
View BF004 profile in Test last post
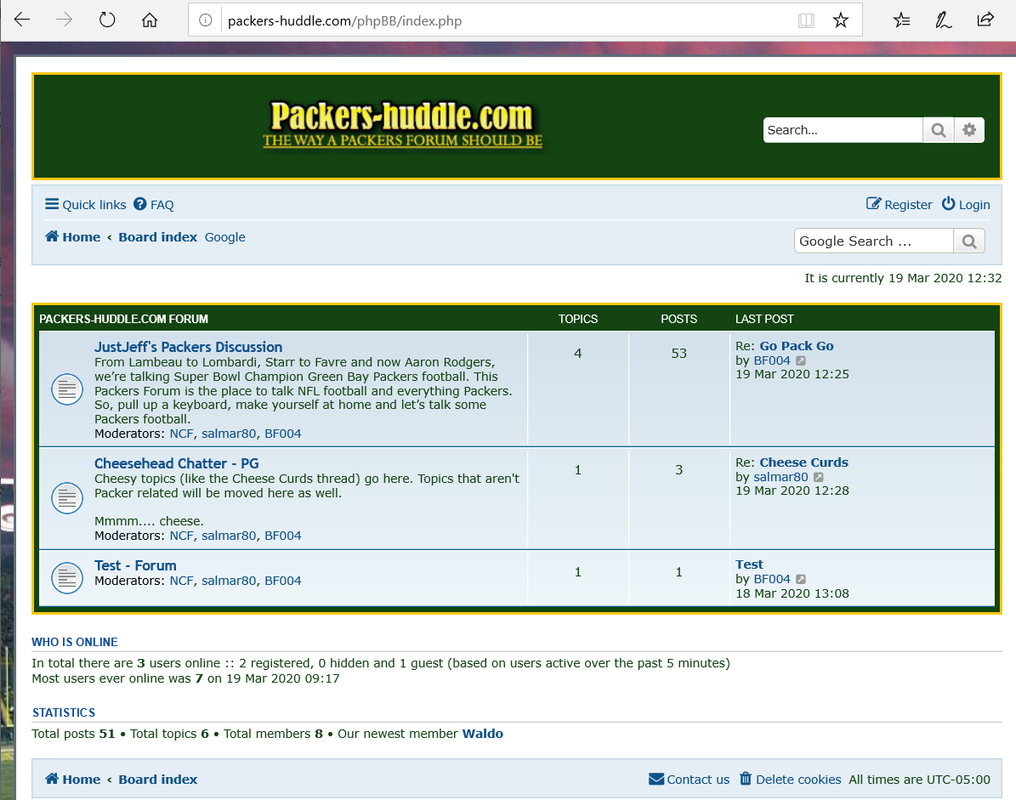tap(772, 579)
